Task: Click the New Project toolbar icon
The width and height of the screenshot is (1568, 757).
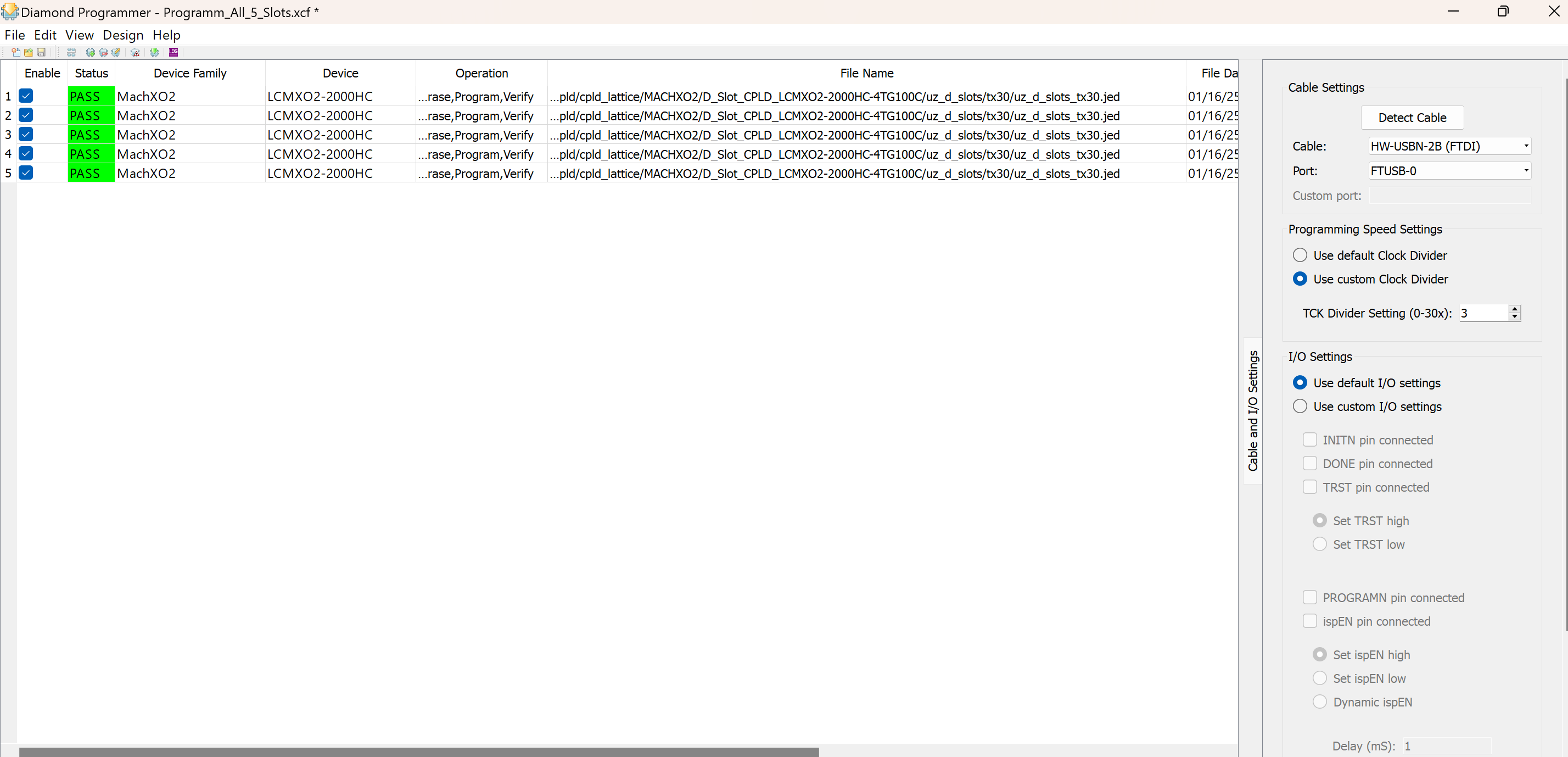Action: click(x=16, y=52)
